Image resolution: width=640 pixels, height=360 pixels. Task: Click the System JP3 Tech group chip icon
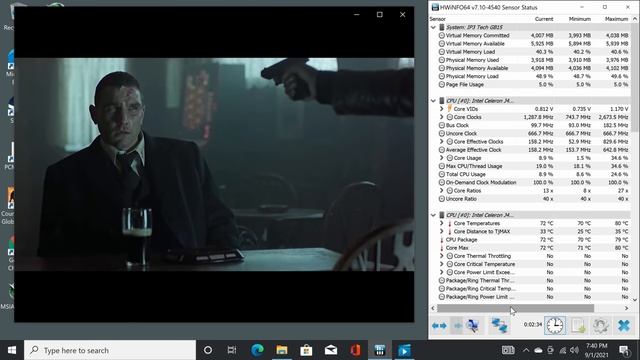coord(441,27)
